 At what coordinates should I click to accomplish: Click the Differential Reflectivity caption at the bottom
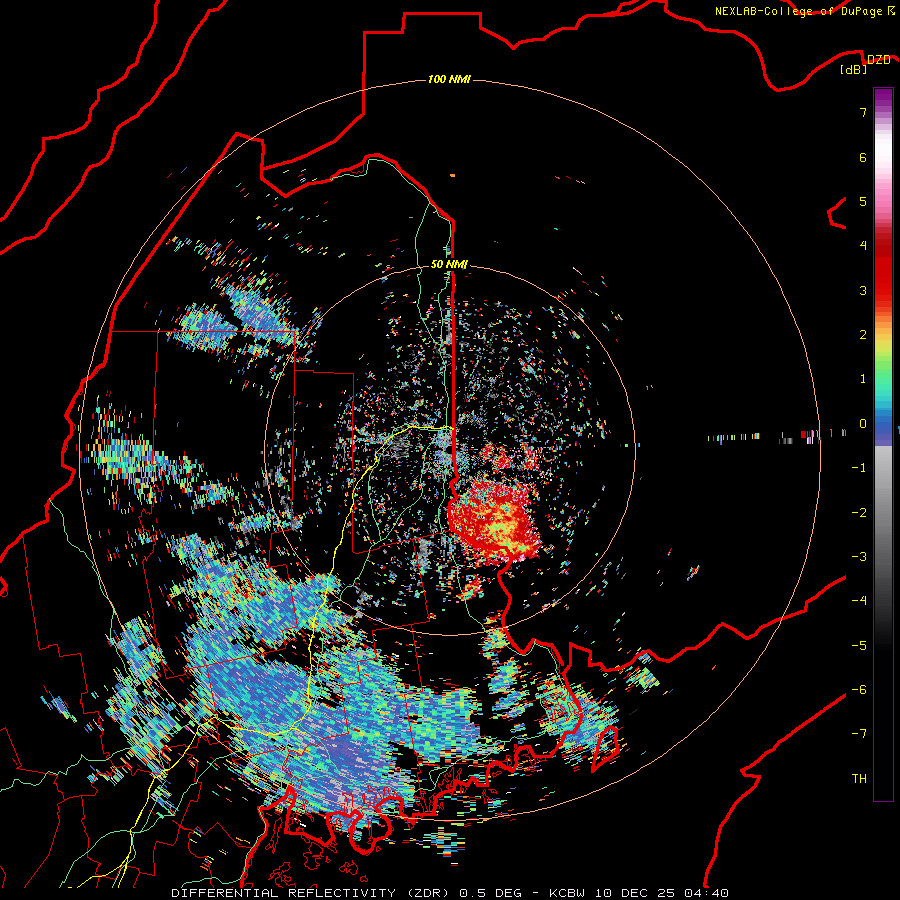click(450, 893)
